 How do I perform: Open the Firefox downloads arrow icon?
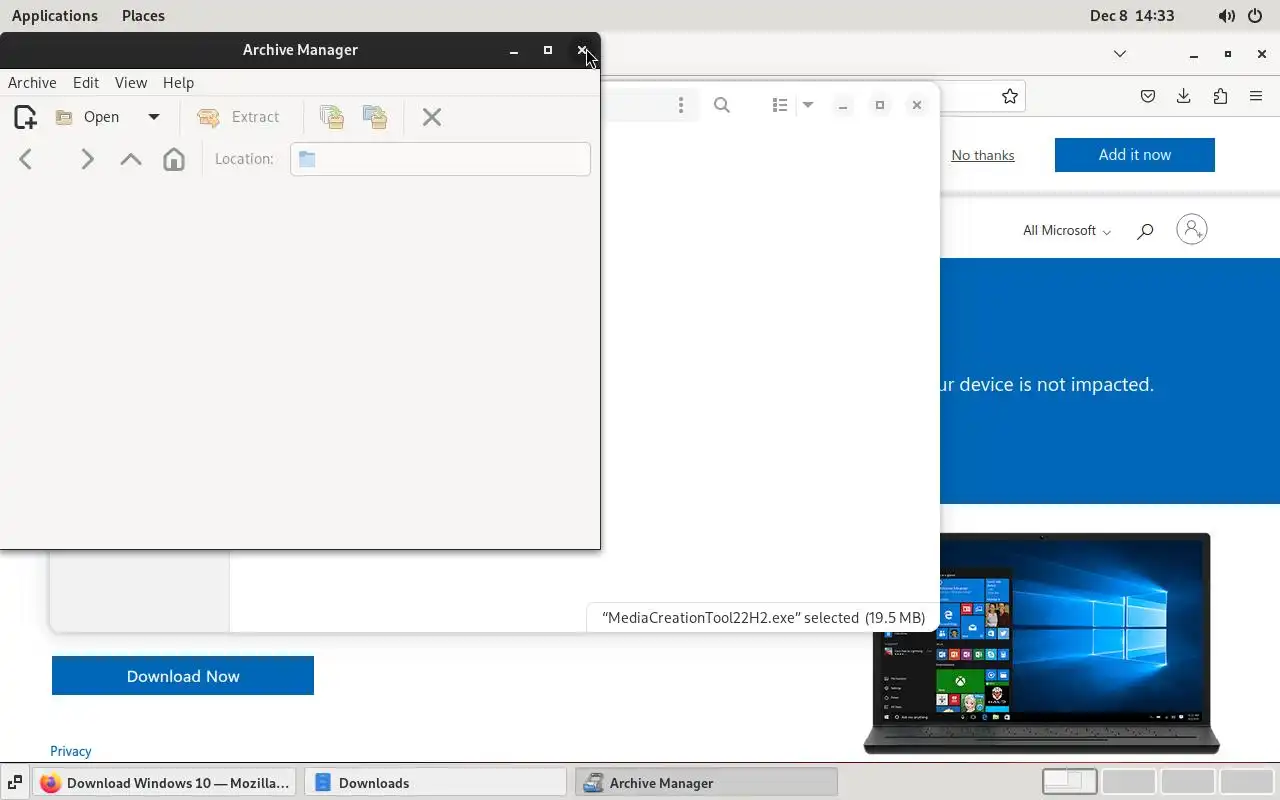(x=1184, y=96)
